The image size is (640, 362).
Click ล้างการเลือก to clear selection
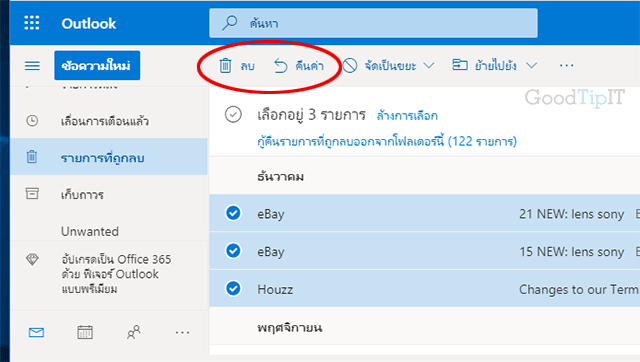(407, 115)
